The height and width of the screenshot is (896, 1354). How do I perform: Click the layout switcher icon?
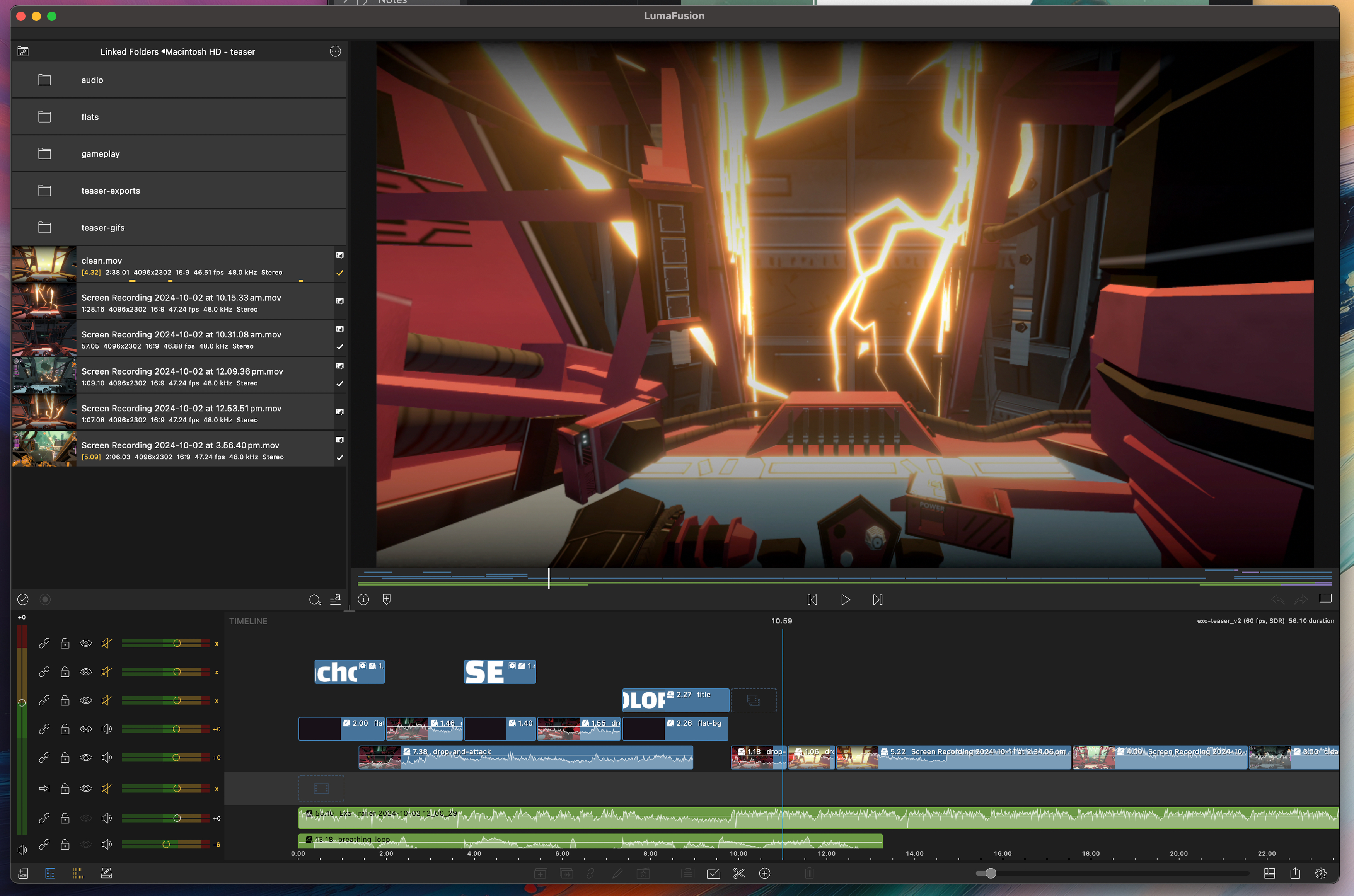click(x=1269, y=873)
